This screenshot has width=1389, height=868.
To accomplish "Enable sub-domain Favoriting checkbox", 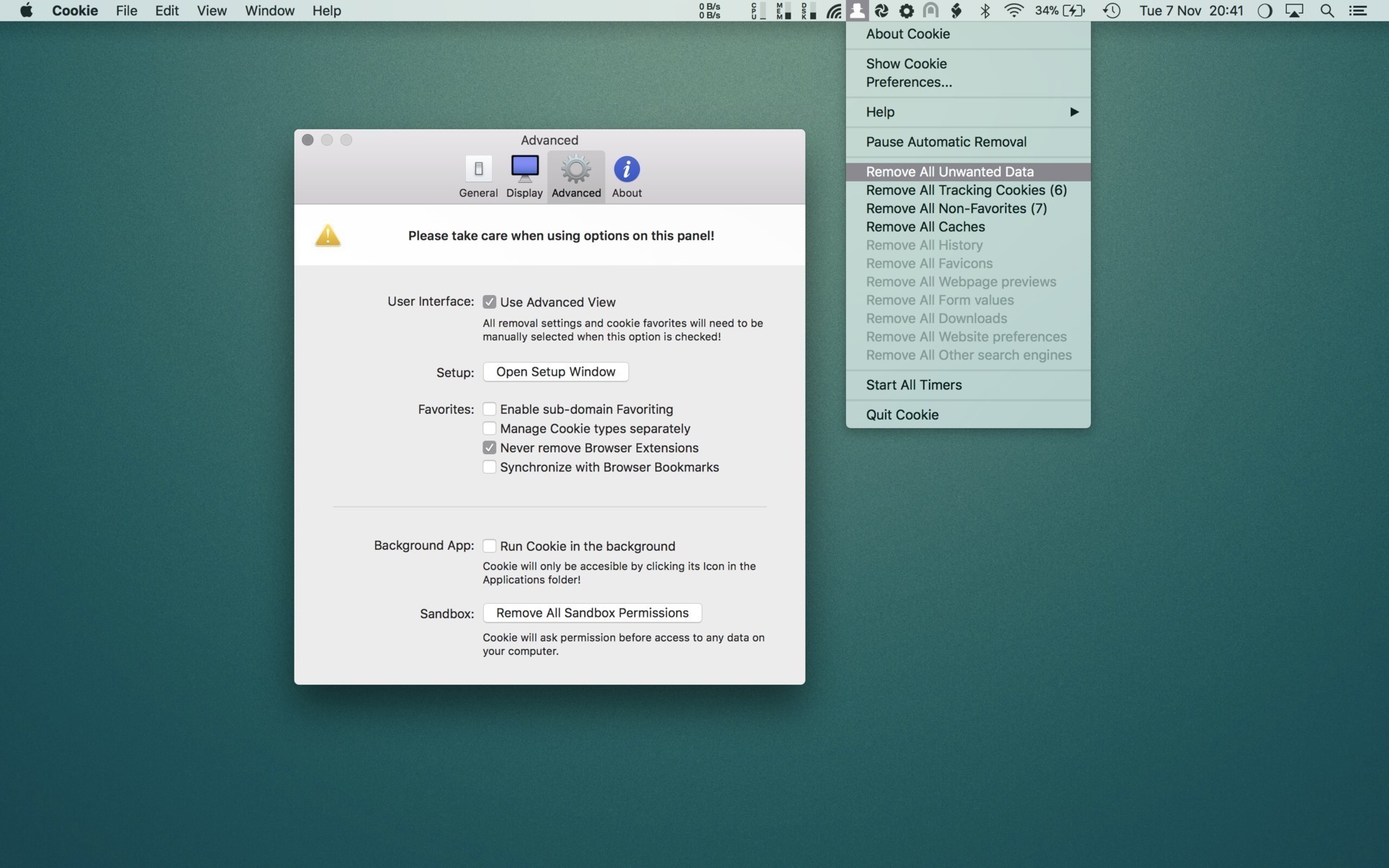I will [x=490, y=410].
